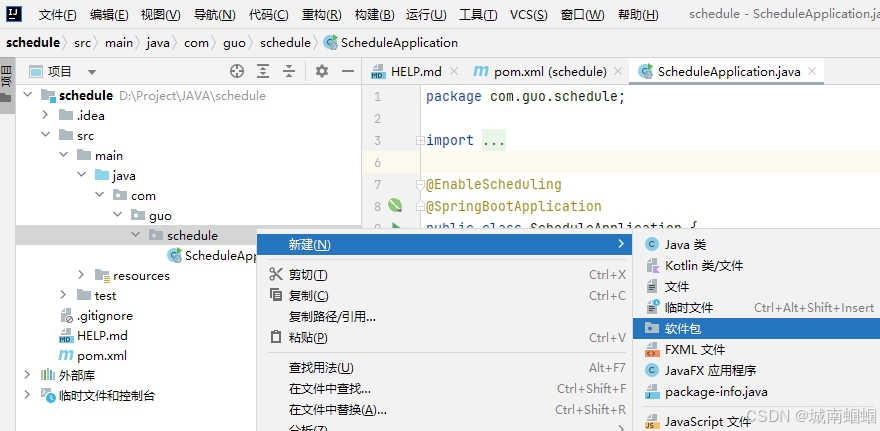
Task: Unfold the collapsed import block
Action: click(420, 140)
